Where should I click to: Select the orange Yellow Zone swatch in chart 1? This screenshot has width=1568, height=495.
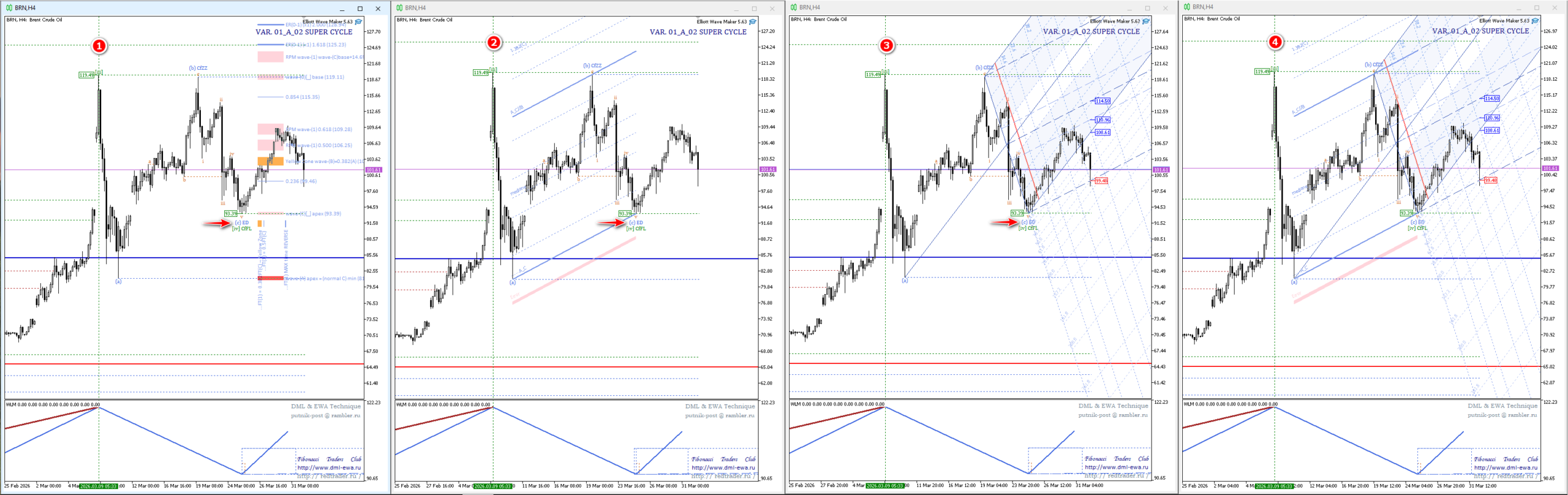click(270, 161)
